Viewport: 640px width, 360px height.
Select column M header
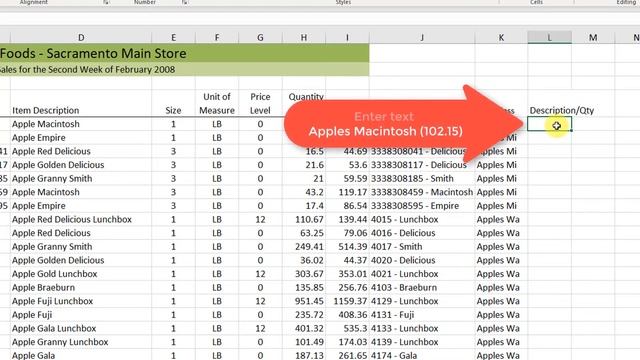click(593, 38)
